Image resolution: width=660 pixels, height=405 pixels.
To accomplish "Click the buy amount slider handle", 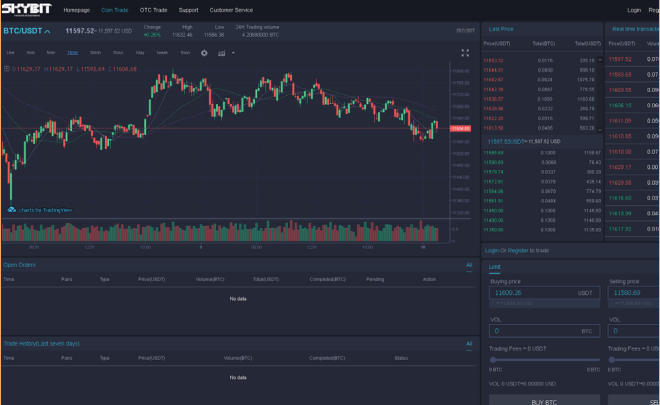I will click(x=493, y=360).
